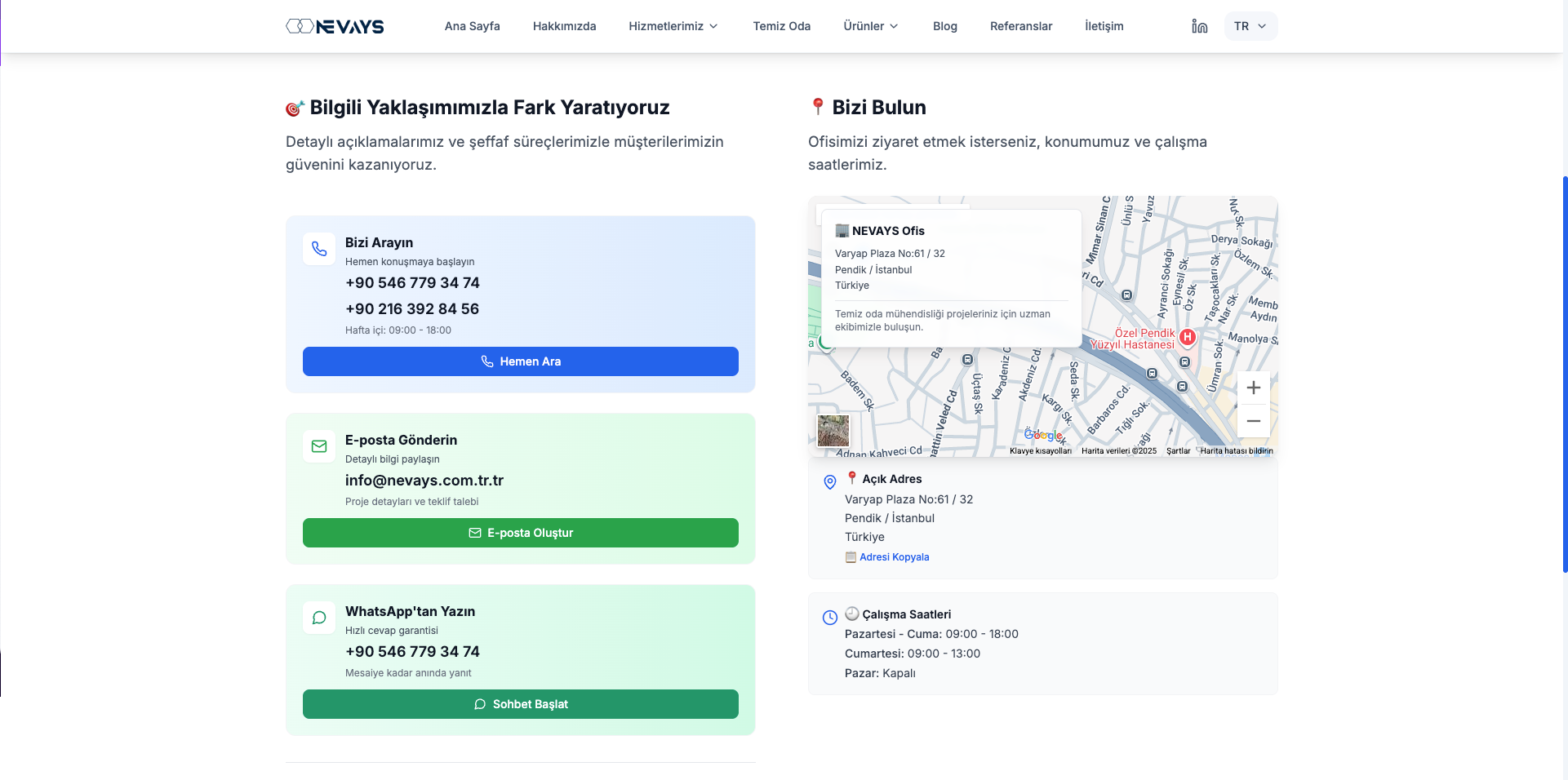The image size is (1568, 780).
Task: Open the LinkedIn icon in navbar
Action: click(1199, 26)
